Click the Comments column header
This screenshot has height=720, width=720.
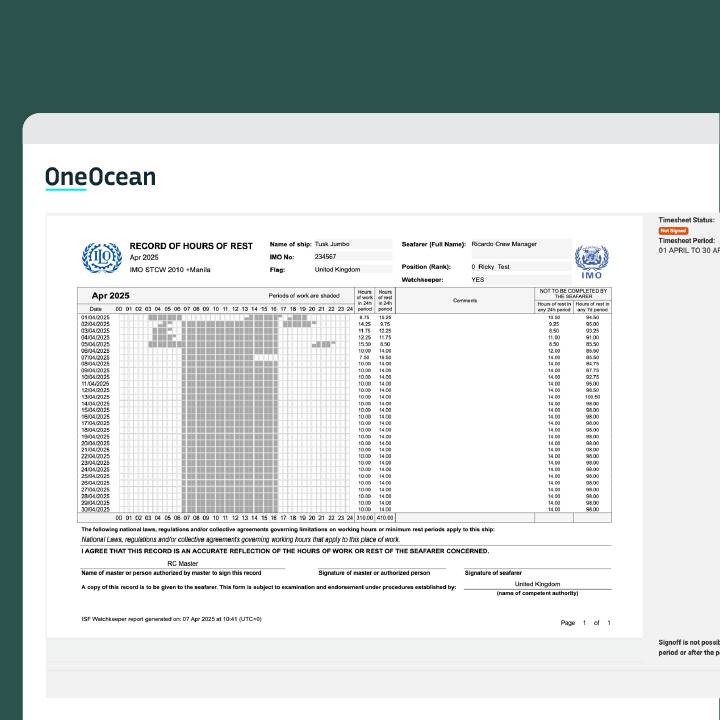(465, 300)
